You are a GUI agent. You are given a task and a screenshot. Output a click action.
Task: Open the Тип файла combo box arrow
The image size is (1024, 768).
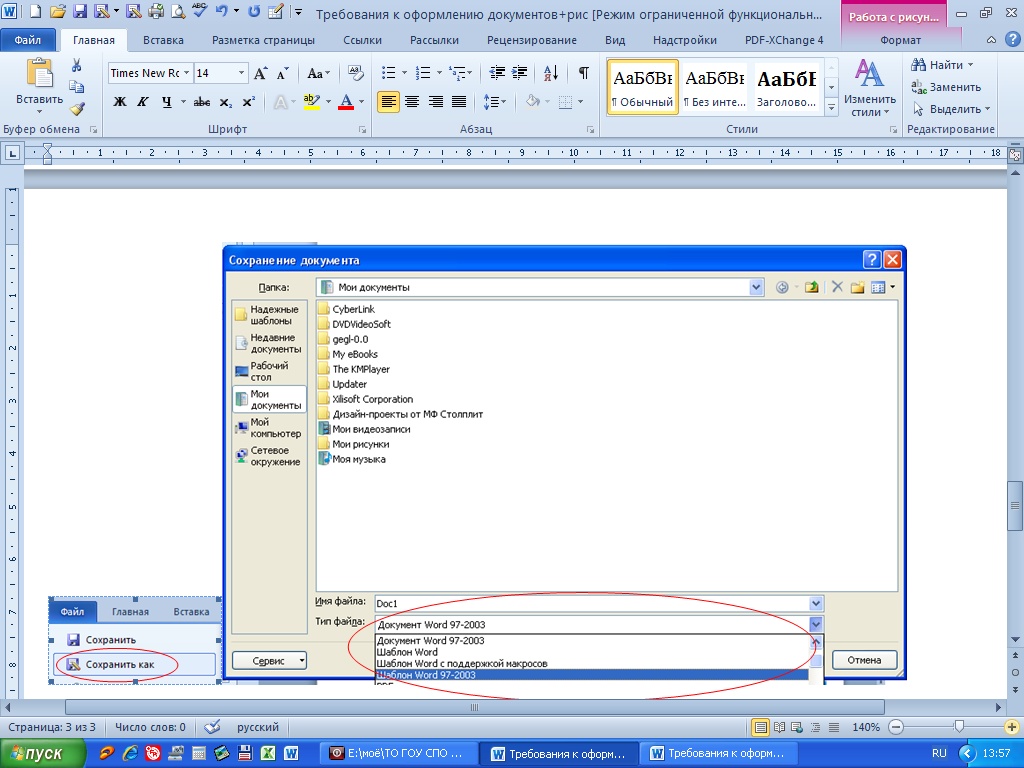pyautogui.click(x=816, y=624)
